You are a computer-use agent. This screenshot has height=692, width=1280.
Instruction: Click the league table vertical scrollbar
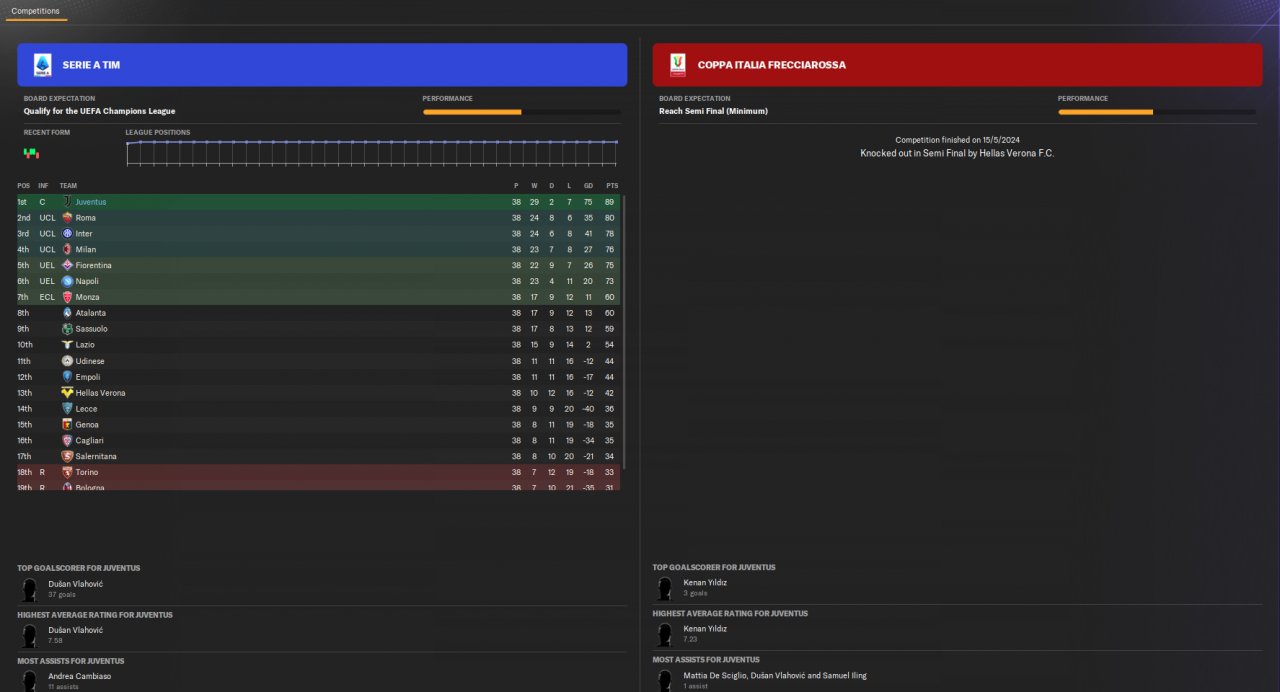tap(624, 332)
